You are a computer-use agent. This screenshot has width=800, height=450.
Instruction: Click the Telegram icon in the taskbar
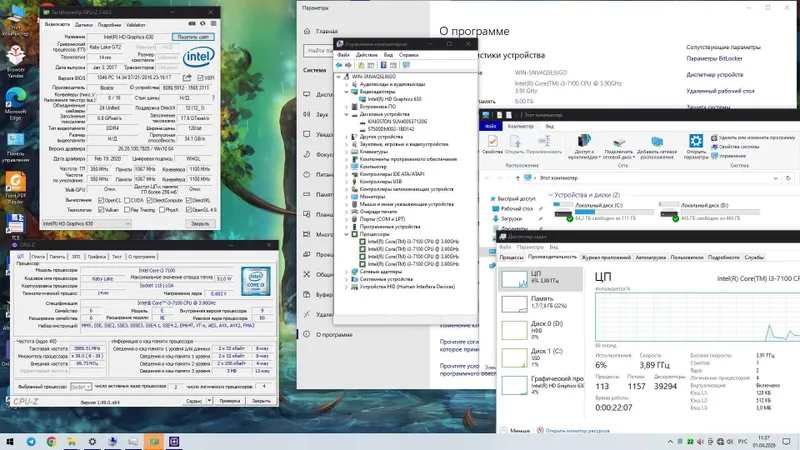[x=31, y=442]
